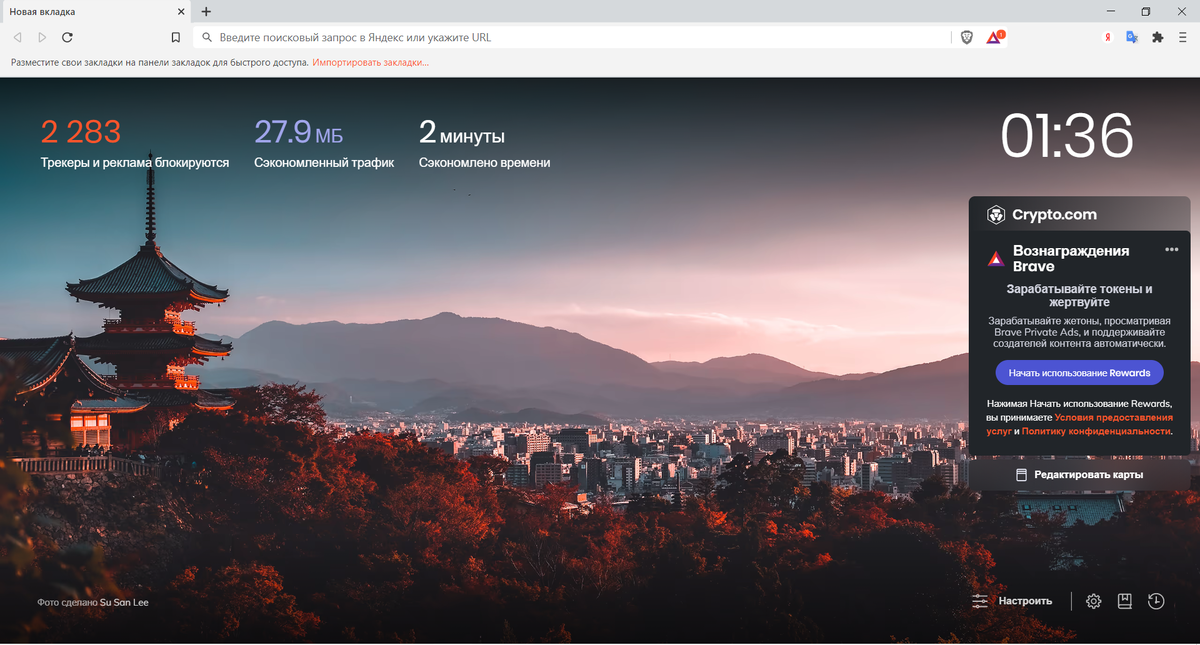
Task: Open the Google Translate extension icon
Action: [x=1132, y=37]
